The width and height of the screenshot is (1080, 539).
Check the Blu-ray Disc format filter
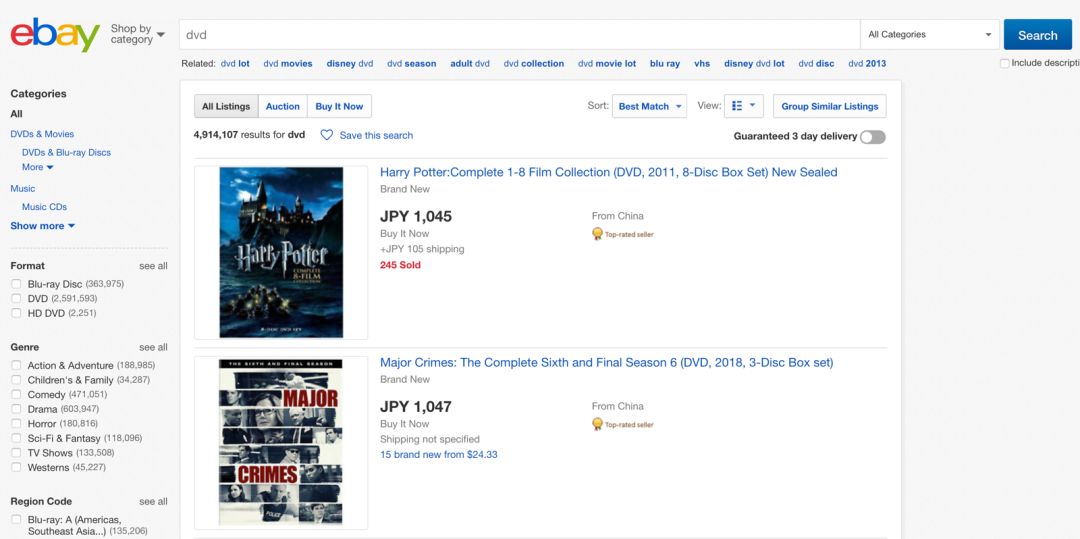(16, 284)
